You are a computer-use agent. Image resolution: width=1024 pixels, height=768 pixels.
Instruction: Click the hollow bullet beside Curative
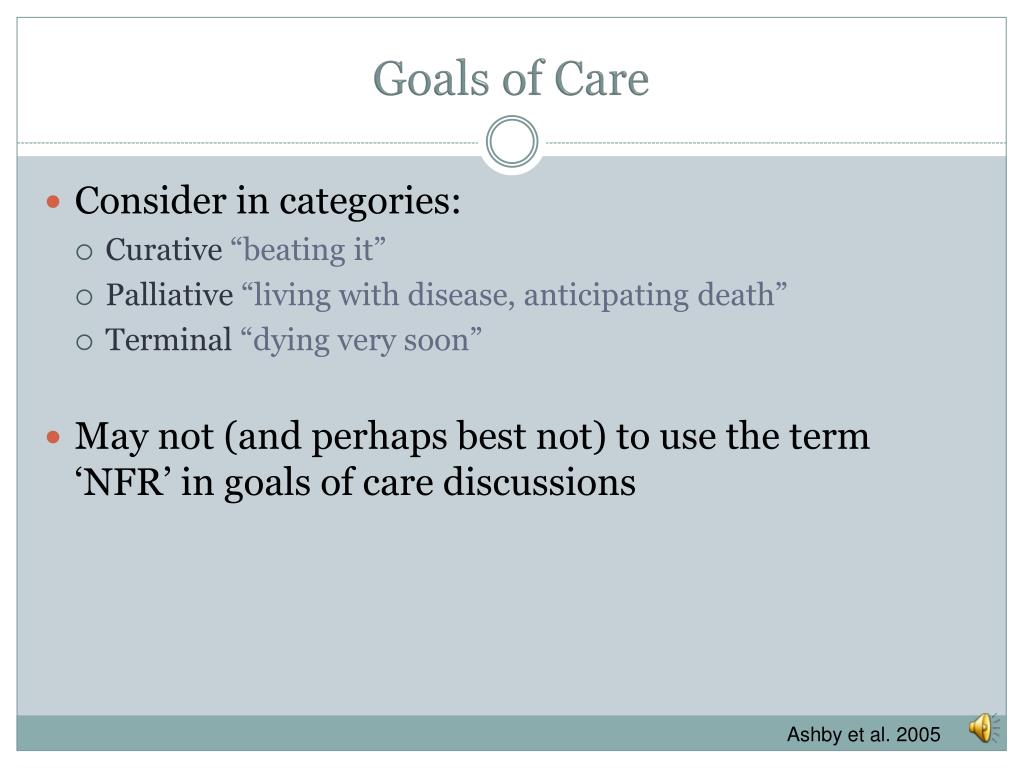(84, 252)
